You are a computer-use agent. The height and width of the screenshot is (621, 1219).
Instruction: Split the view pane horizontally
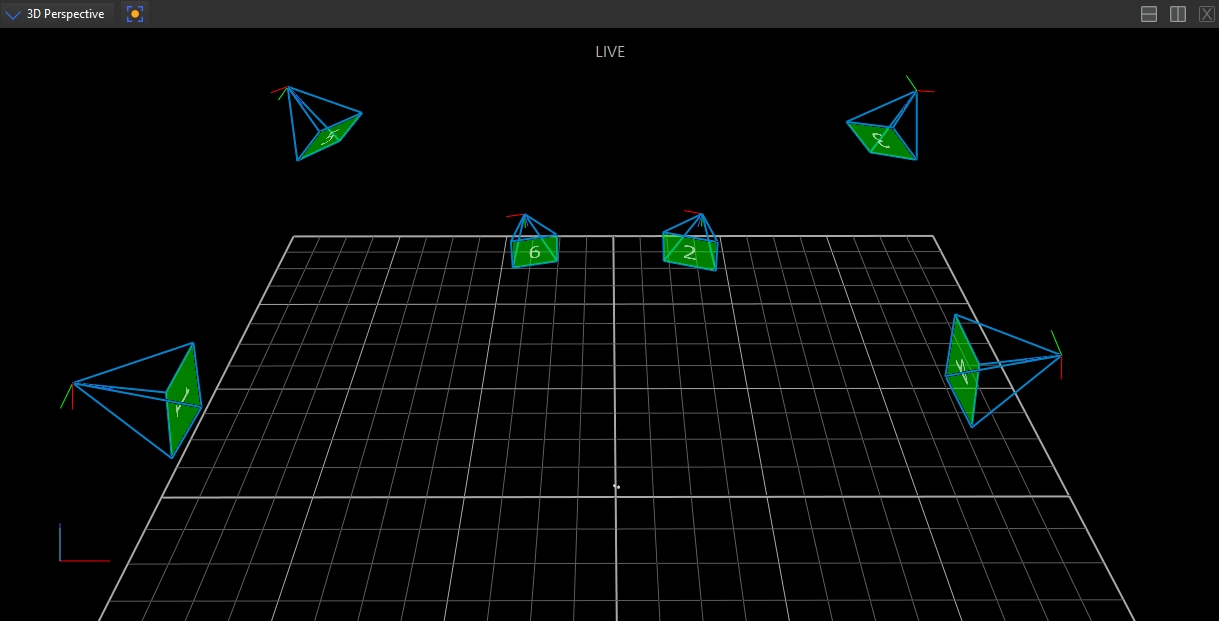pos(1149,14)
